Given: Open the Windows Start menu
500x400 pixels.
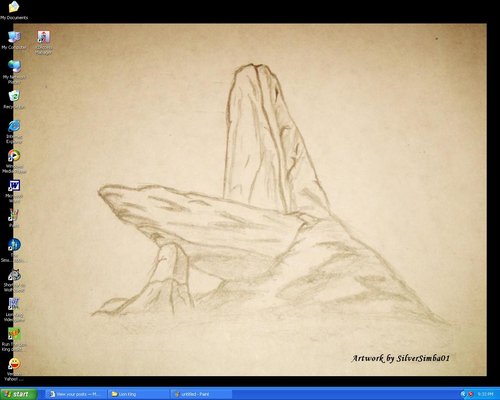Looking at the screenshot, I should [18, 394].
